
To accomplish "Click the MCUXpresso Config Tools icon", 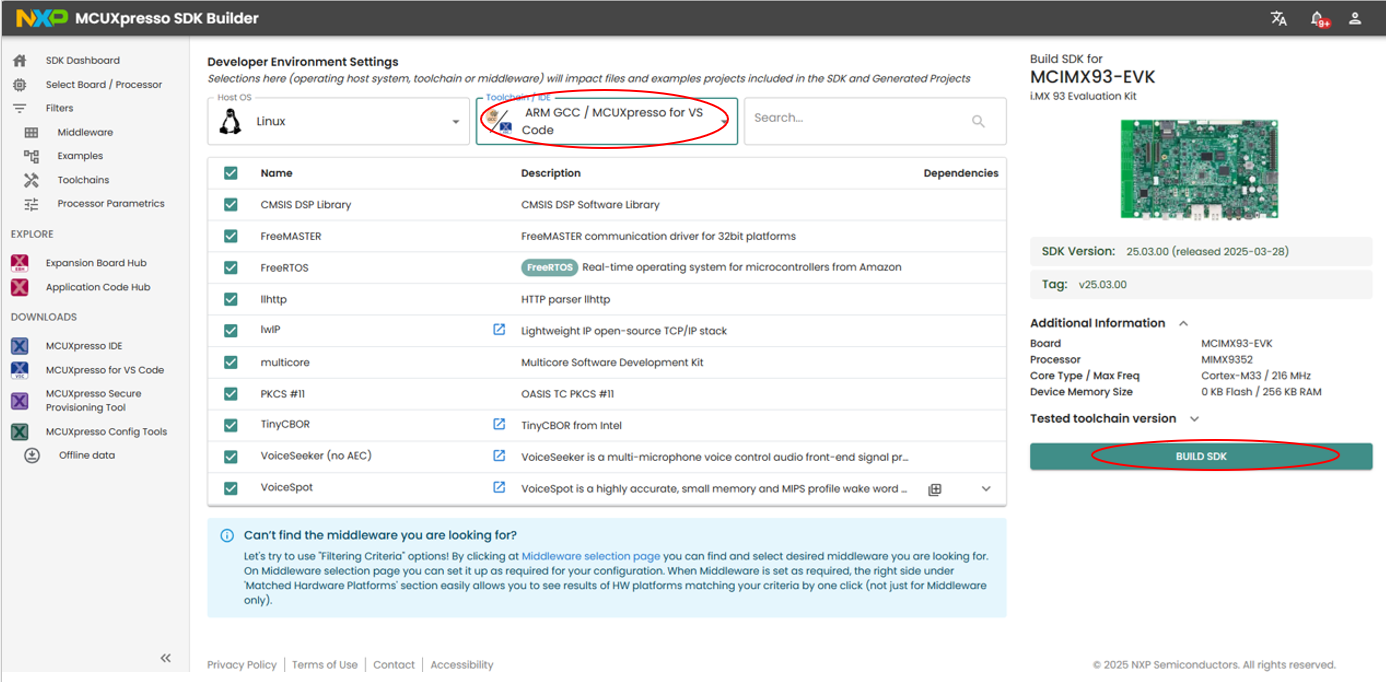I will pyautogui.click(x=19, y=432).
